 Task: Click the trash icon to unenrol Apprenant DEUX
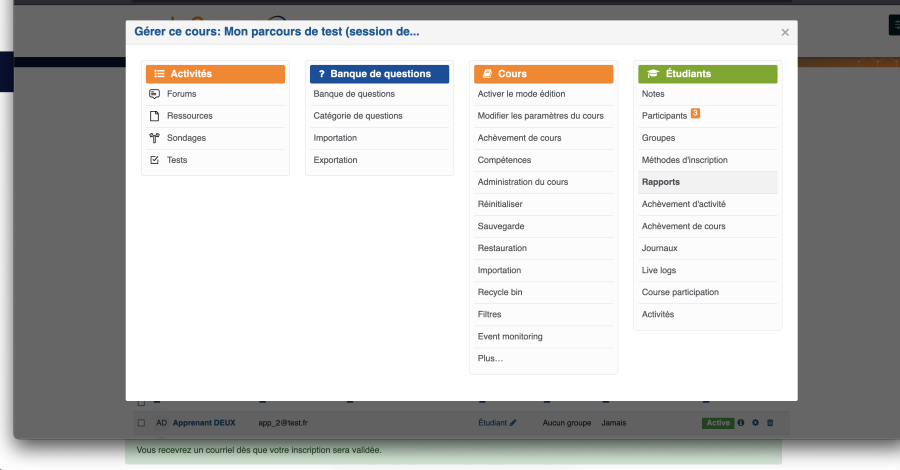(x=769, y=423)
